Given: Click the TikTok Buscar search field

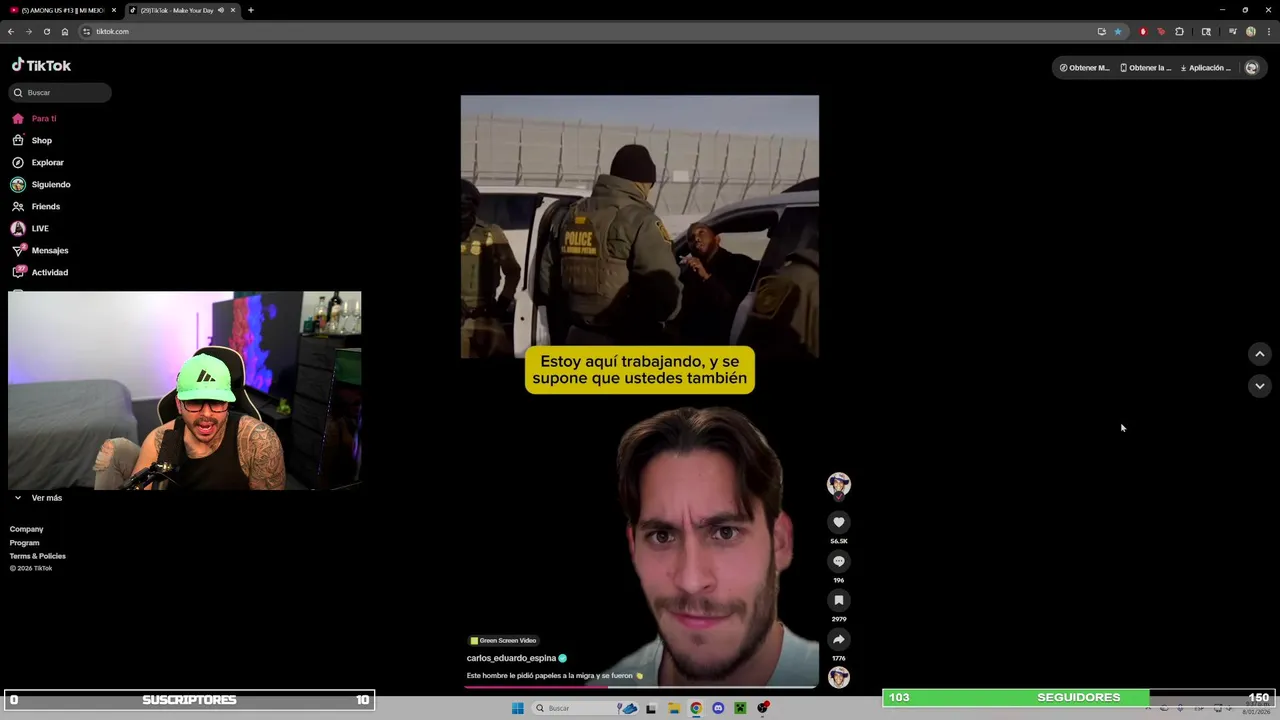Looking at the screenshot, I should coord(60,92).
